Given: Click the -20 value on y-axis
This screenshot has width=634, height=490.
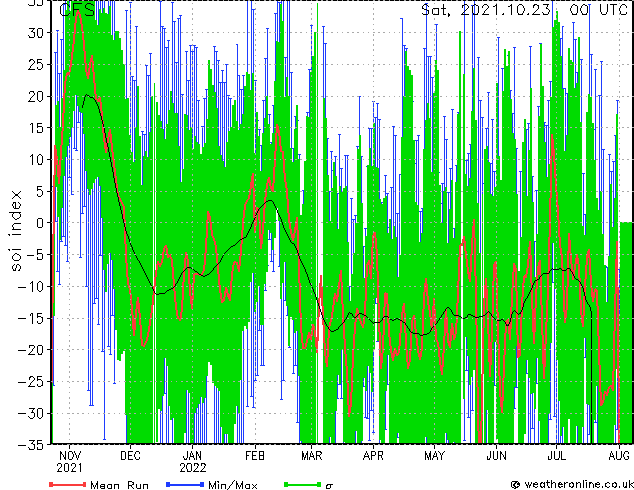Looking at the screenshot, I should tap(32, 350).
